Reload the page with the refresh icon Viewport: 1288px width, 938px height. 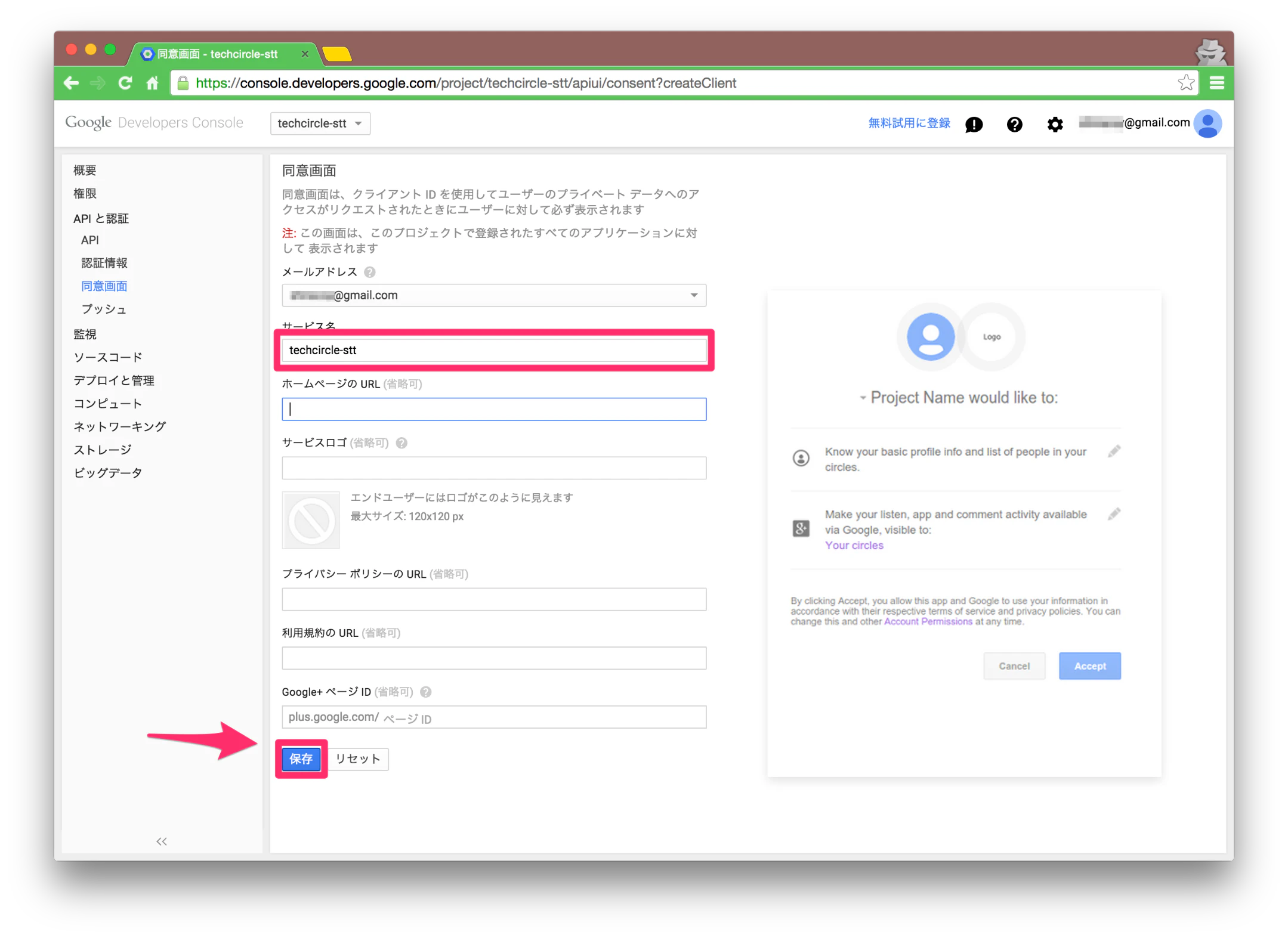tap(125, 83)
